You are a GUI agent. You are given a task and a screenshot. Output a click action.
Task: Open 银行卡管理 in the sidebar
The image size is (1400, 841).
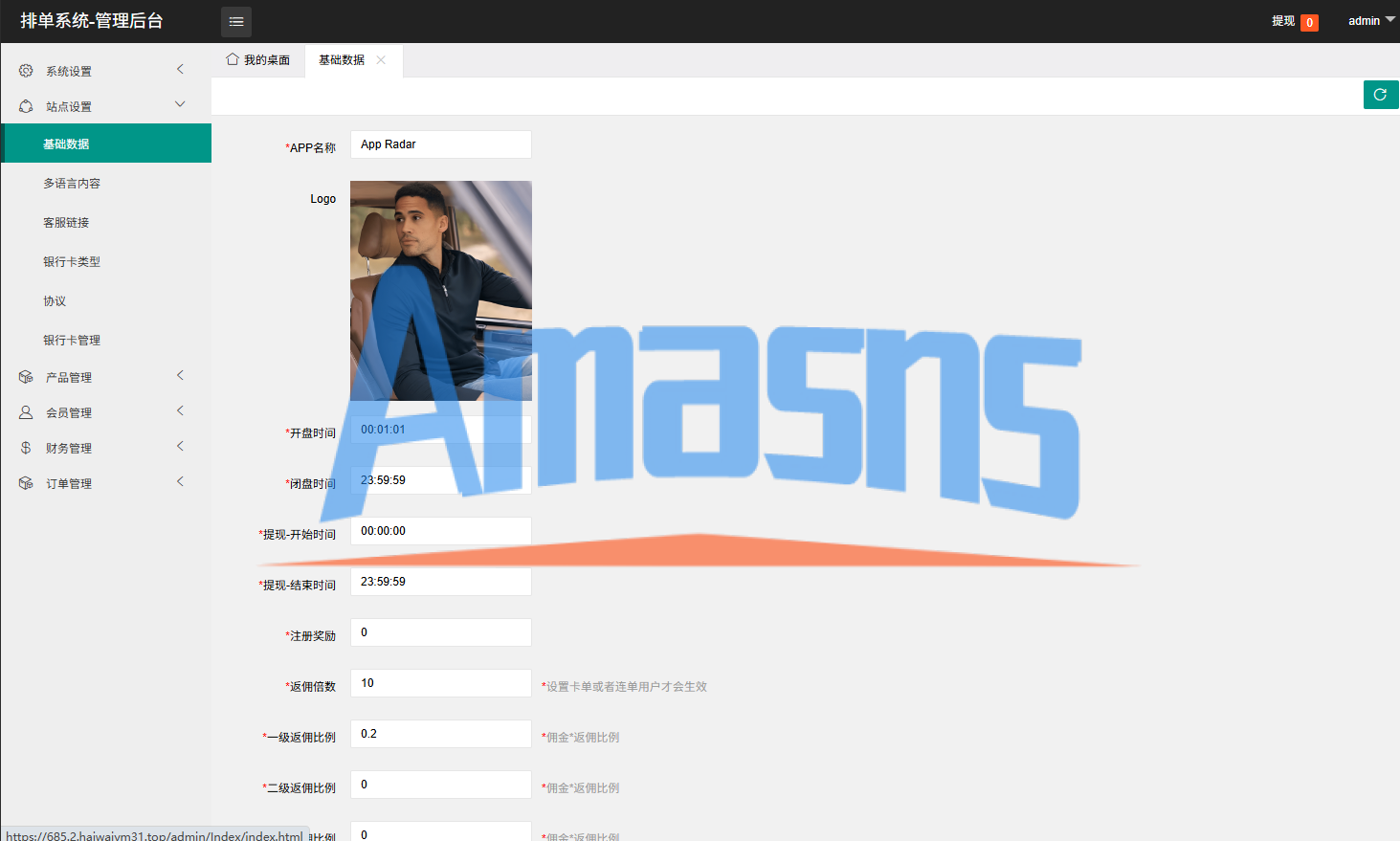pos(106,340)
